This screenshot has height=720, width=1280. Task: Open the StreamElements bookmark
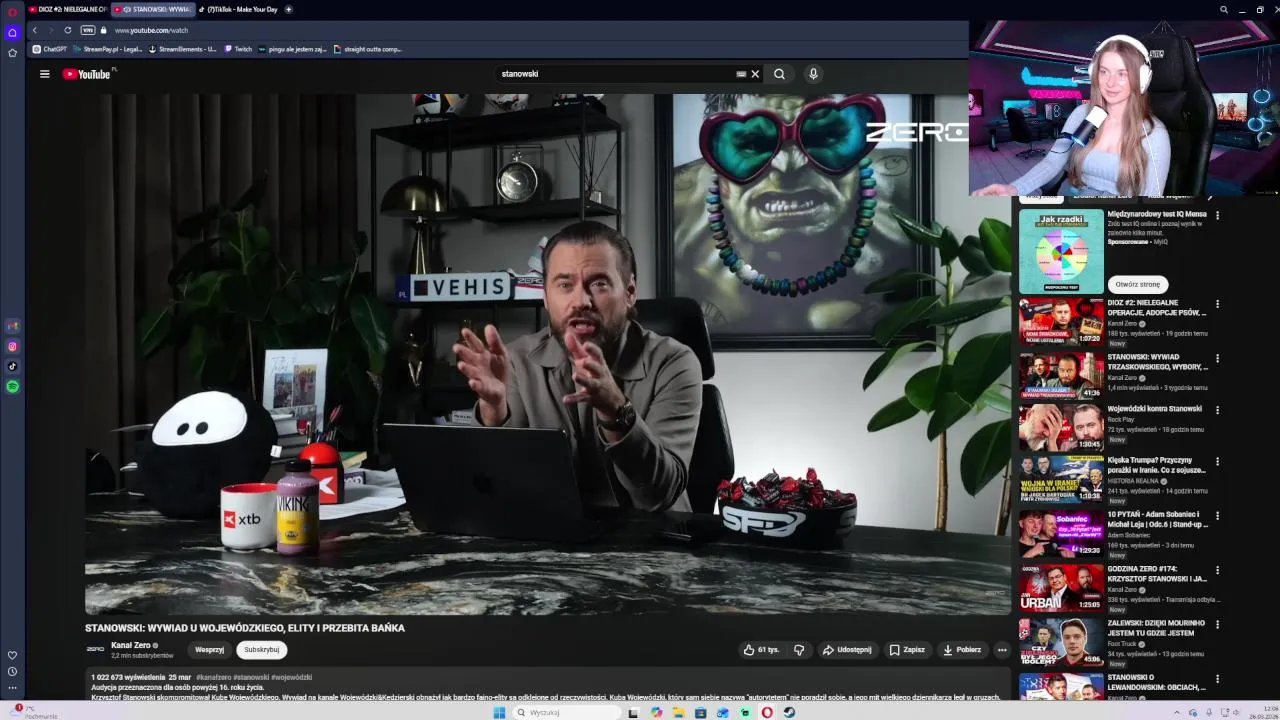click(x=183, y=49)
